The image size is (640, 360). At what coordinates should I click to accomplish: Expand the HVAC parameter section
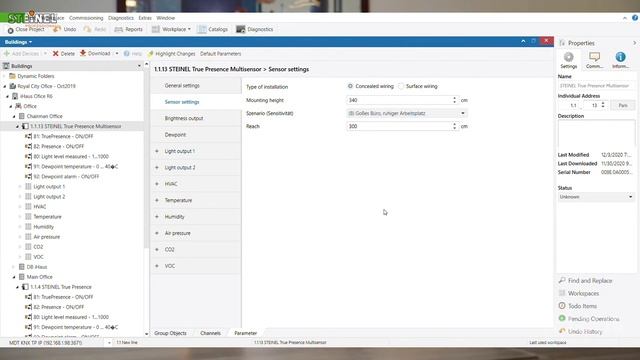[x=157, y=184]
